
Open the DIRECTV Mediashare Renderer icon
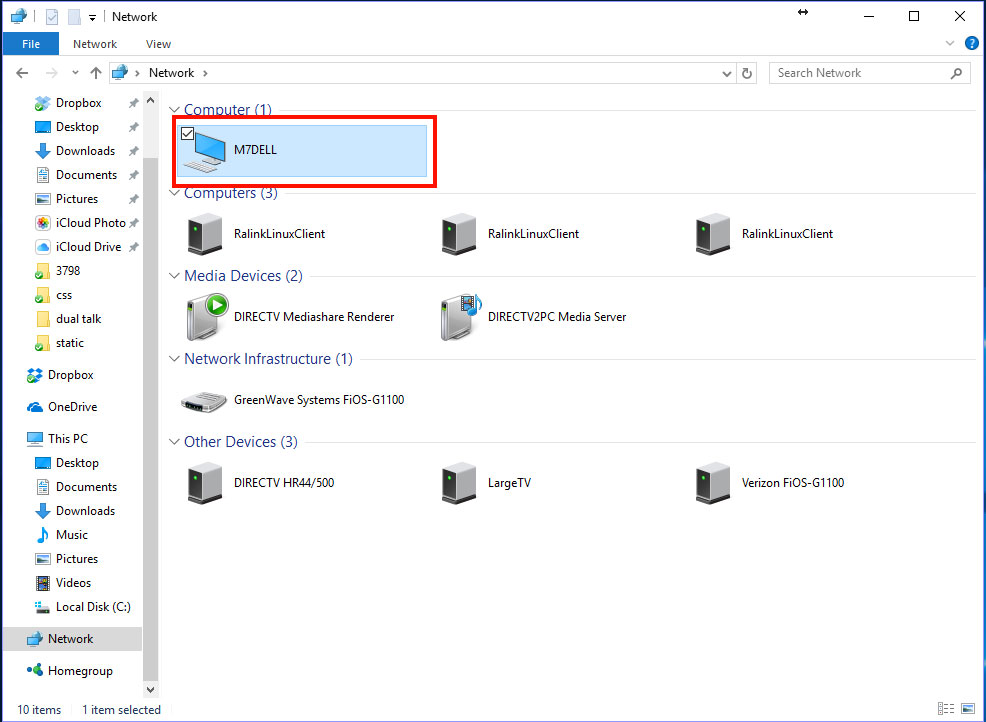[x=208, y=317]
